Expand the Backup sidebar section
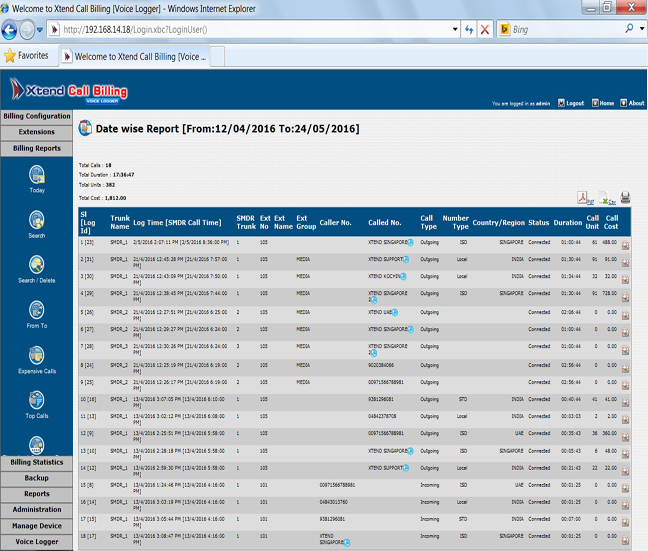Image resolution: width=648 pixels, height=551 pixels. (37, 478)
